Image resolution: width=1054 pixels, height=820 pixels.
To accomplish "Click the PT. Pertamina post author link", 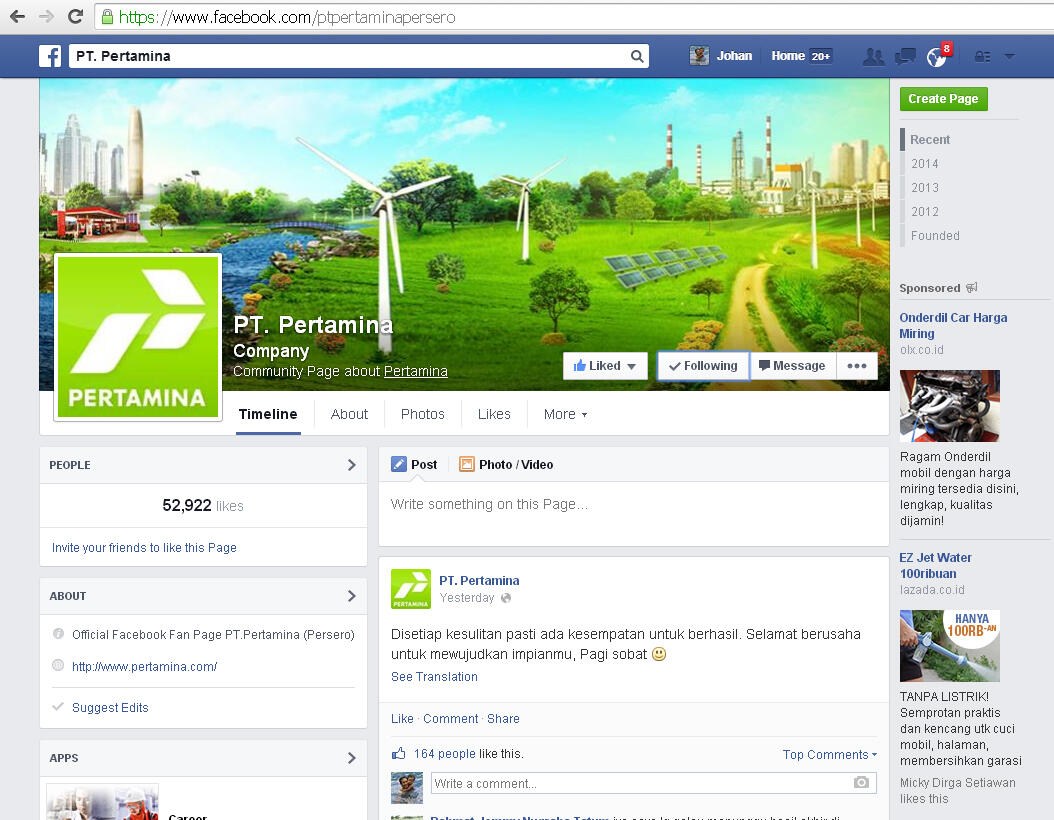I will (x=479, y=581).
